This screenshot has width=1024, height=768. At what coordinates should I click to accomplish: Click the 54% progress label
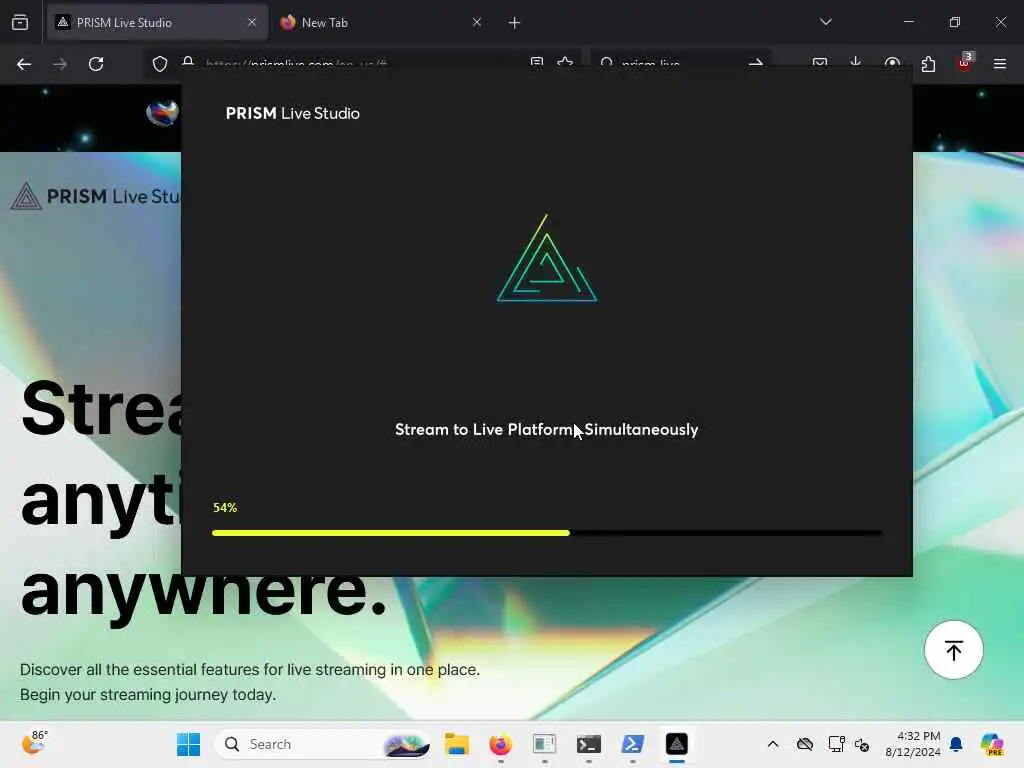pyautogui.click(x=225, y=507)
